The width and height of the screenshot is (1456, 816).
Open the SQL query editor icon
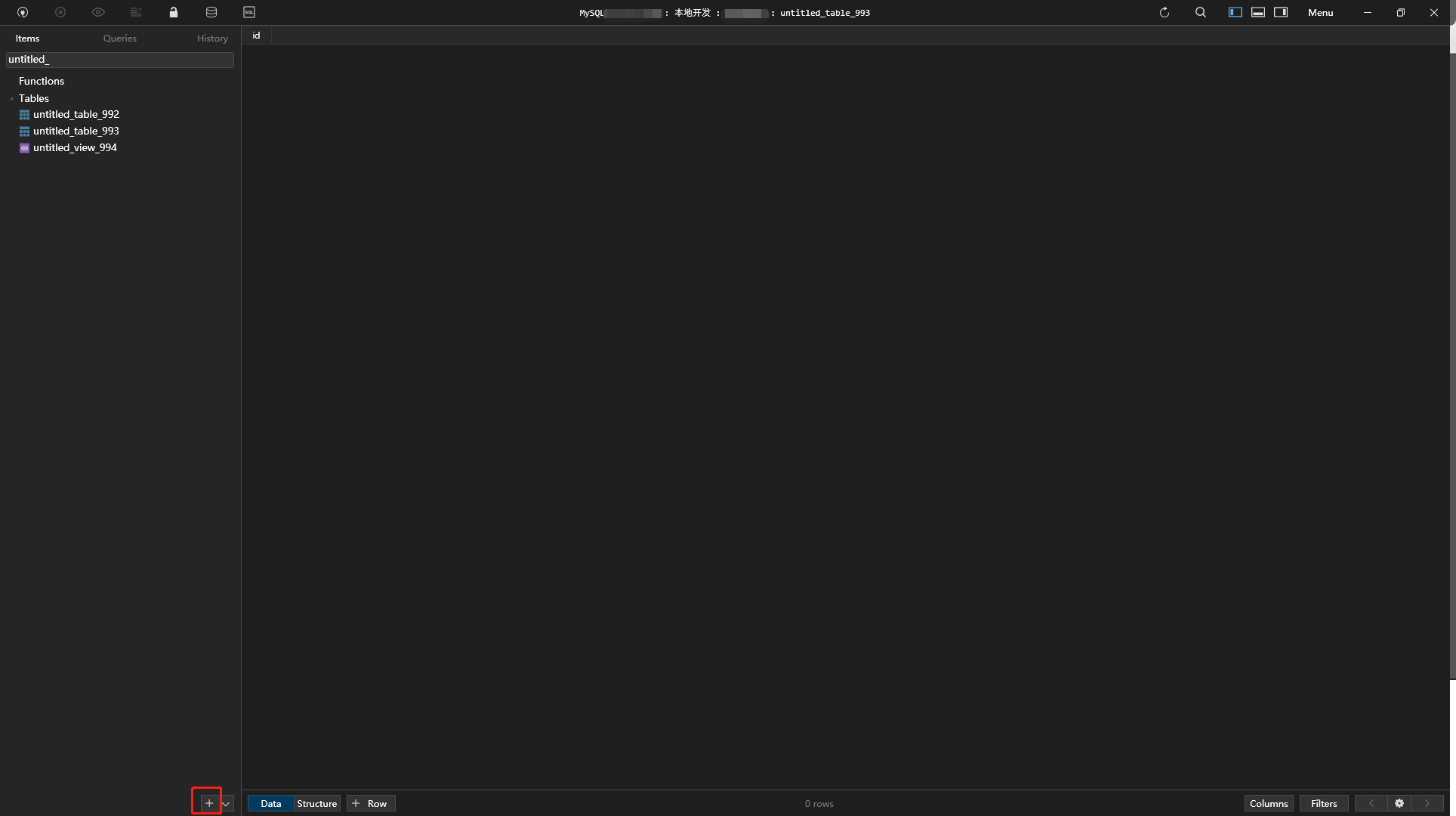coord(249,12)
